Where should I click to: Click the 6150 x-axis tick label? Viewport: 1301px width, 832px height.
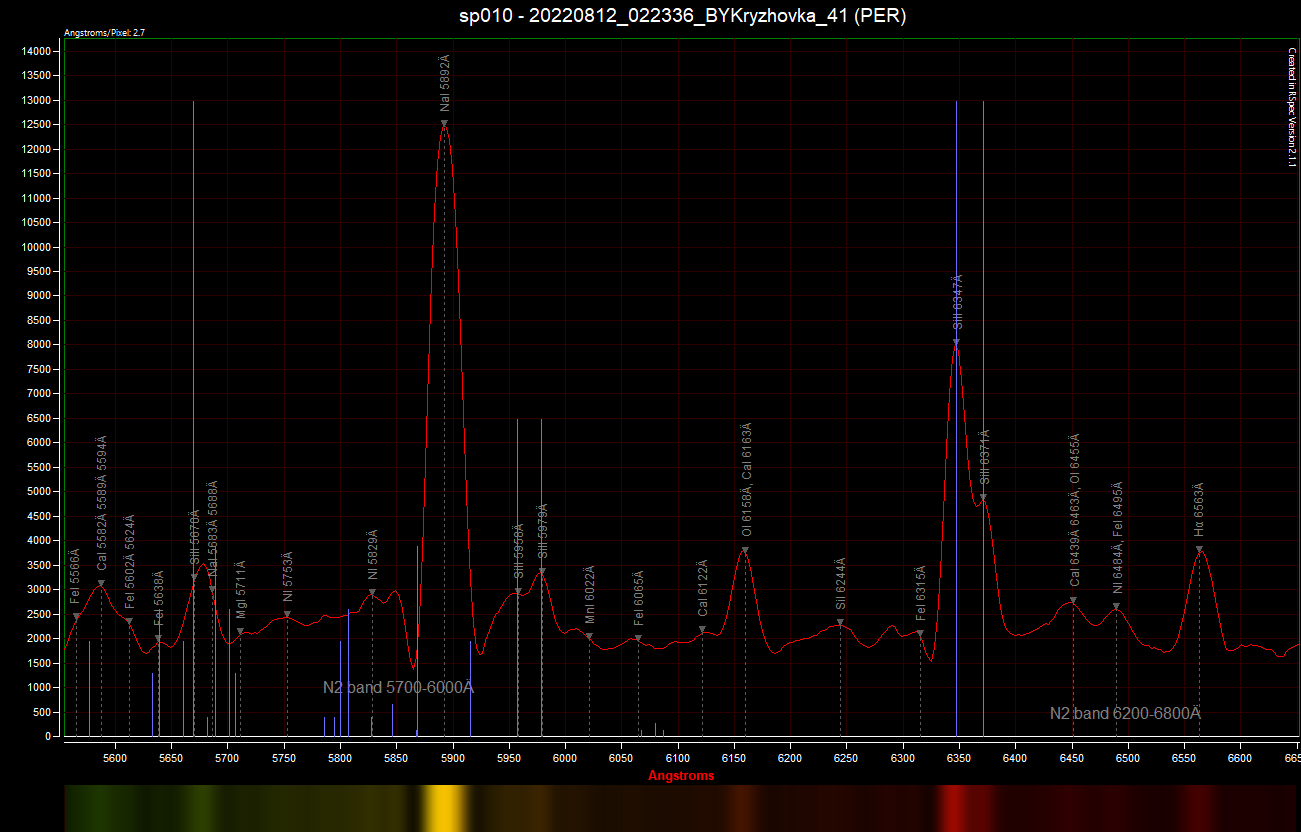coord(734,759)
